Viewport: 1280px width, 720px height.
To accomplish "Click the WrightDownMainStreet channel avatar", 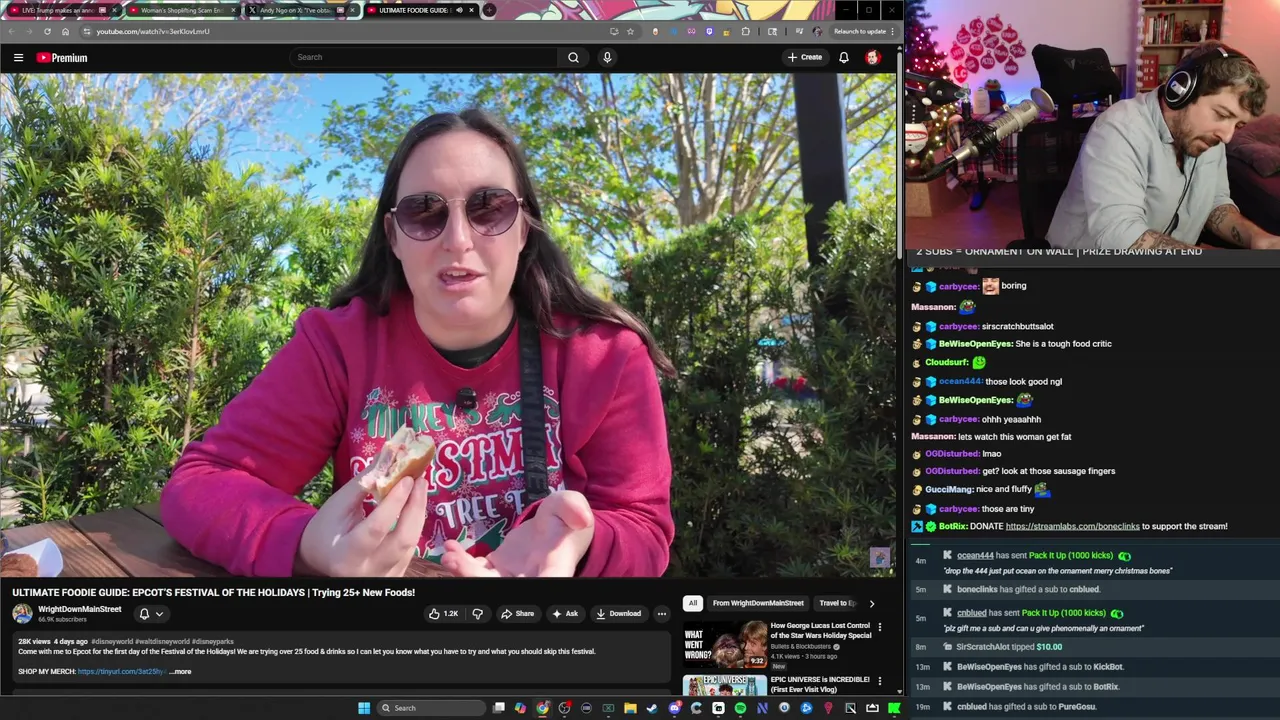I will 22,614.
